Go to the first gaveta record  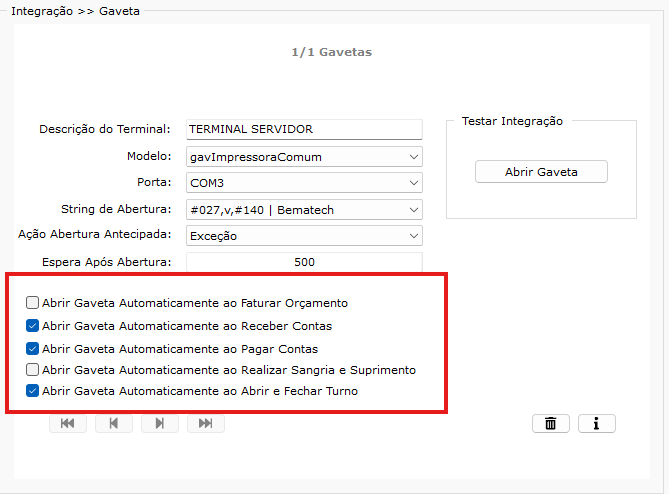[x=68, y=423]
